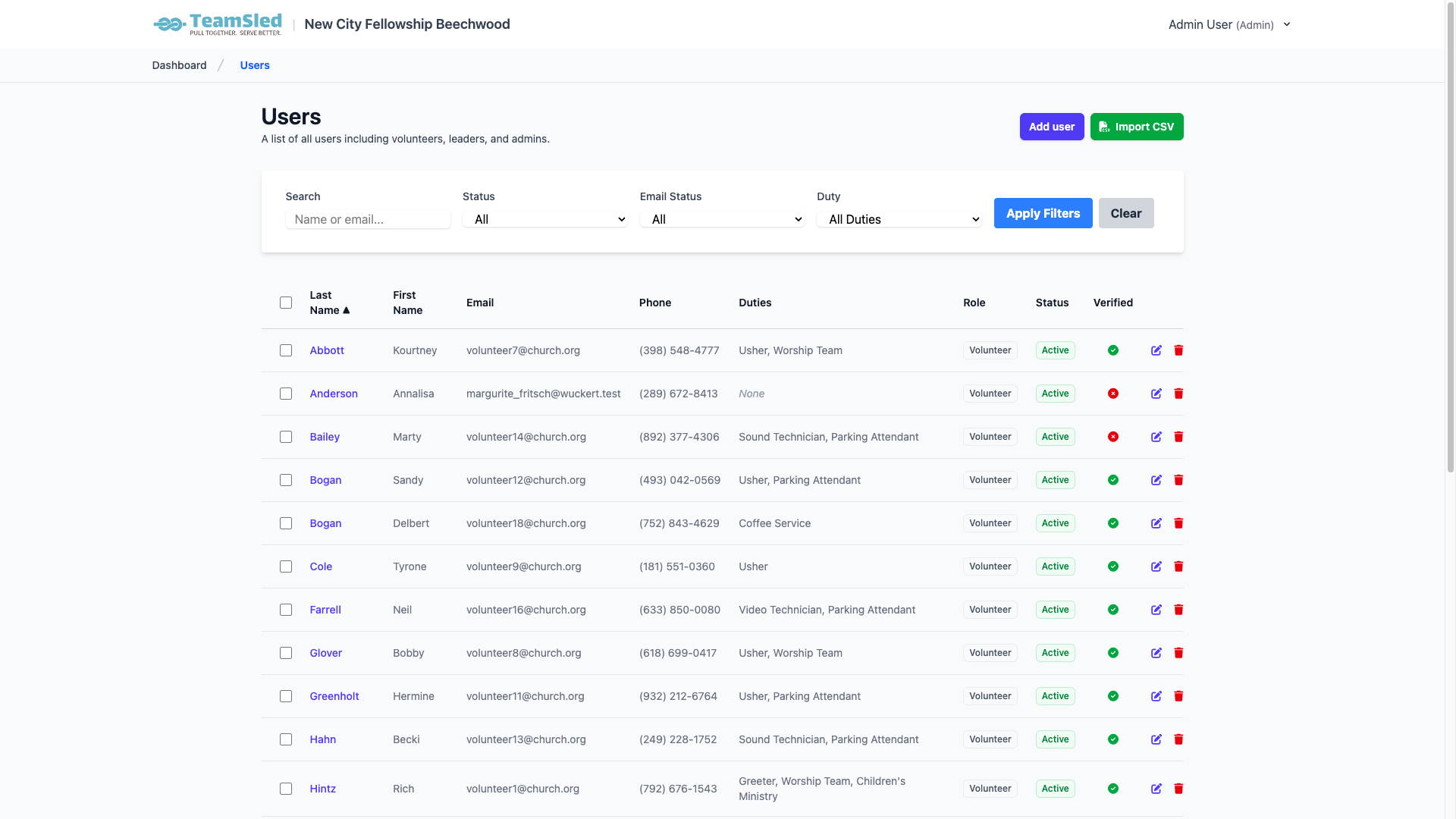Click the delete trash icon for Anderson
The width and height of the screenshot is (1456, 819).
[x=1178, y=394]
